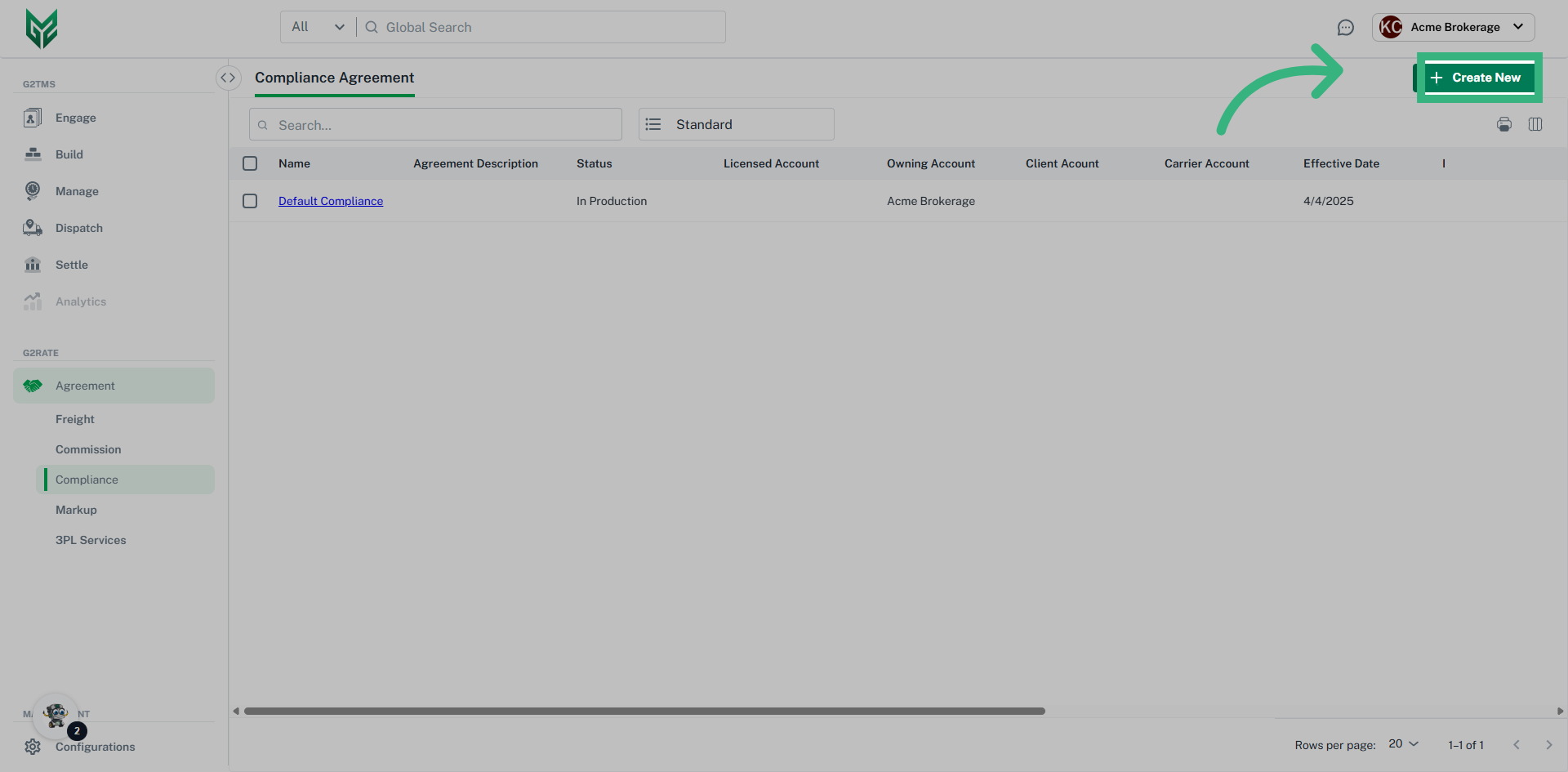Open column settings icon
The width and height of the screenshot is (1568, 772).
pos(1535,124)
